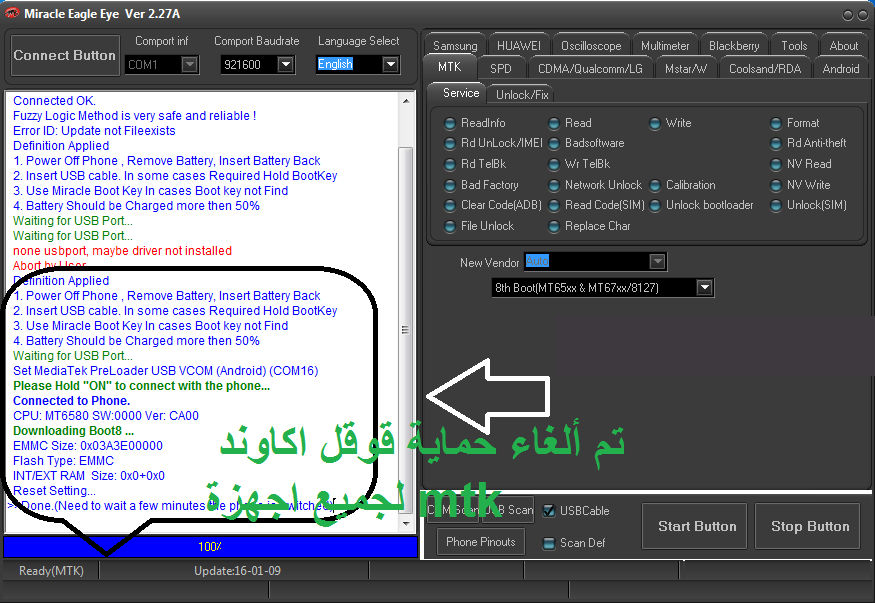This screenshot has height=603, width=875.
Task: Switch to the Mstar/W tab
Action: click(685, 69)
